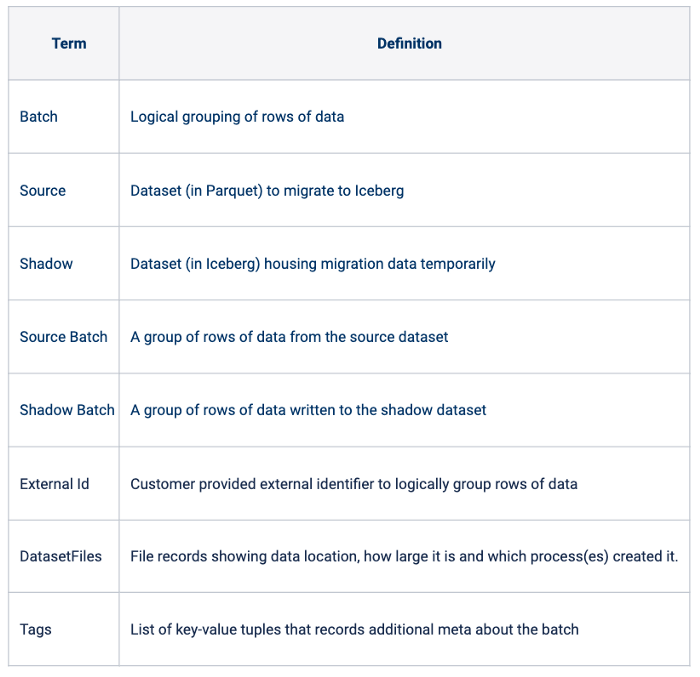Click the word 'Parquet' in Source definition

click(x=232, y=190)
